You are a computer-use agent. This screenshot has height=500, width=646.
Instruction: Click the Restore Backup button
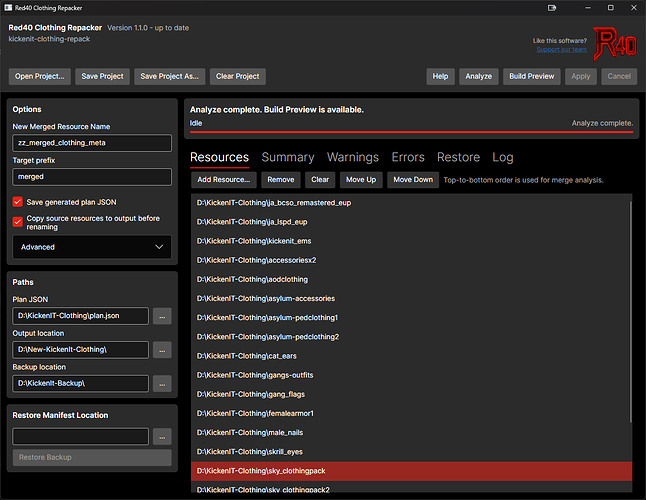tap(92, 458)
